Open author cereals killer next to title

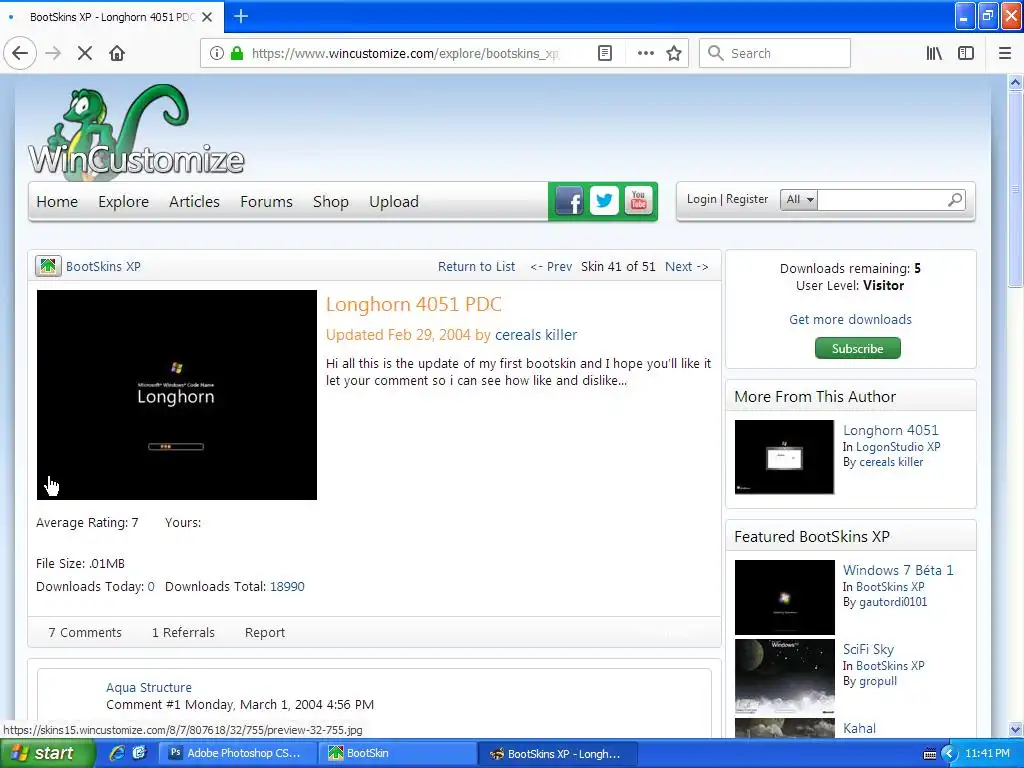pos(536,335)
